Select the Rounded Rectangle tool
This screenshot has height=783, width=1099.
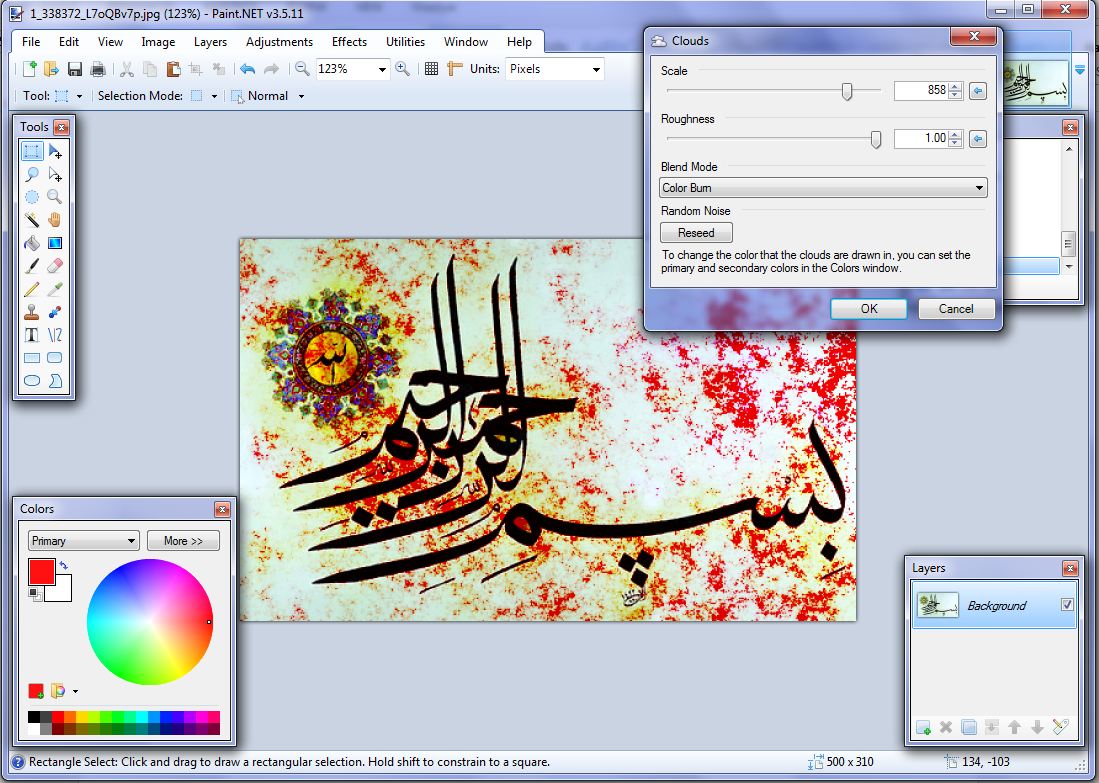55,358
